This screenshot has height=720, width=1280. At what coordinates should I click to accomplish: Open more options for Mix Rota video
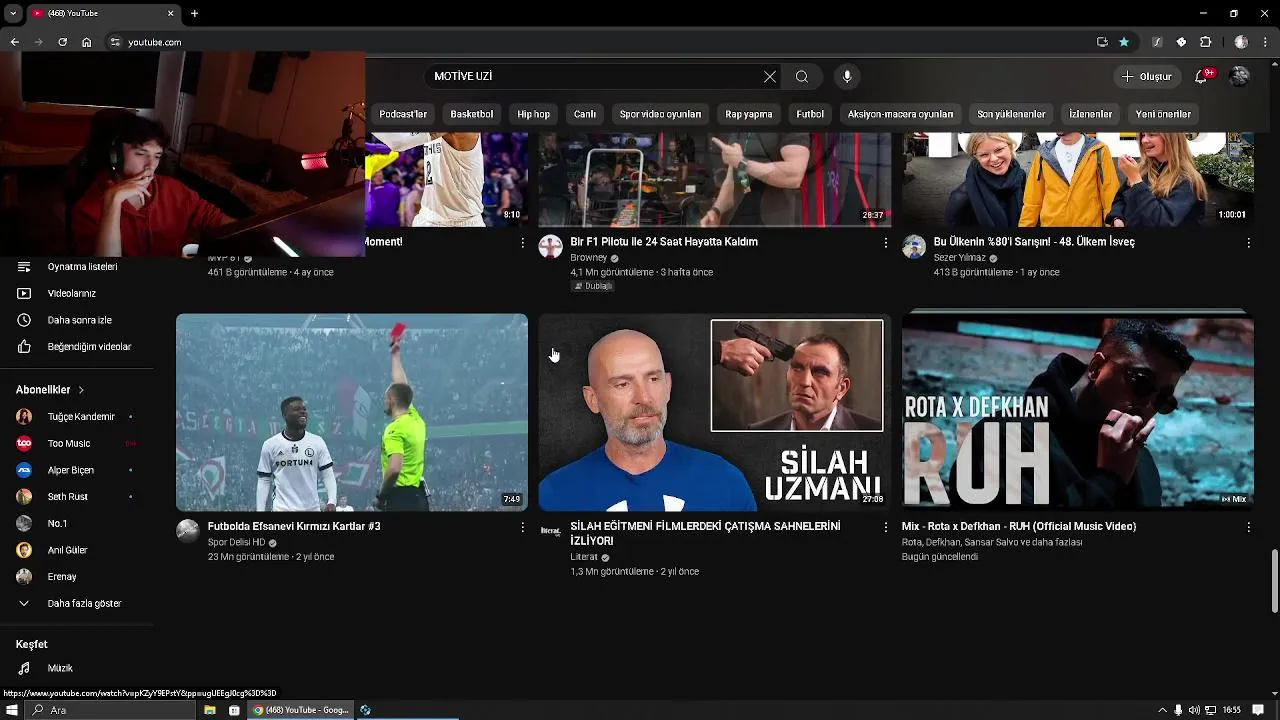pyautogui.click(x=1248, y=527)
